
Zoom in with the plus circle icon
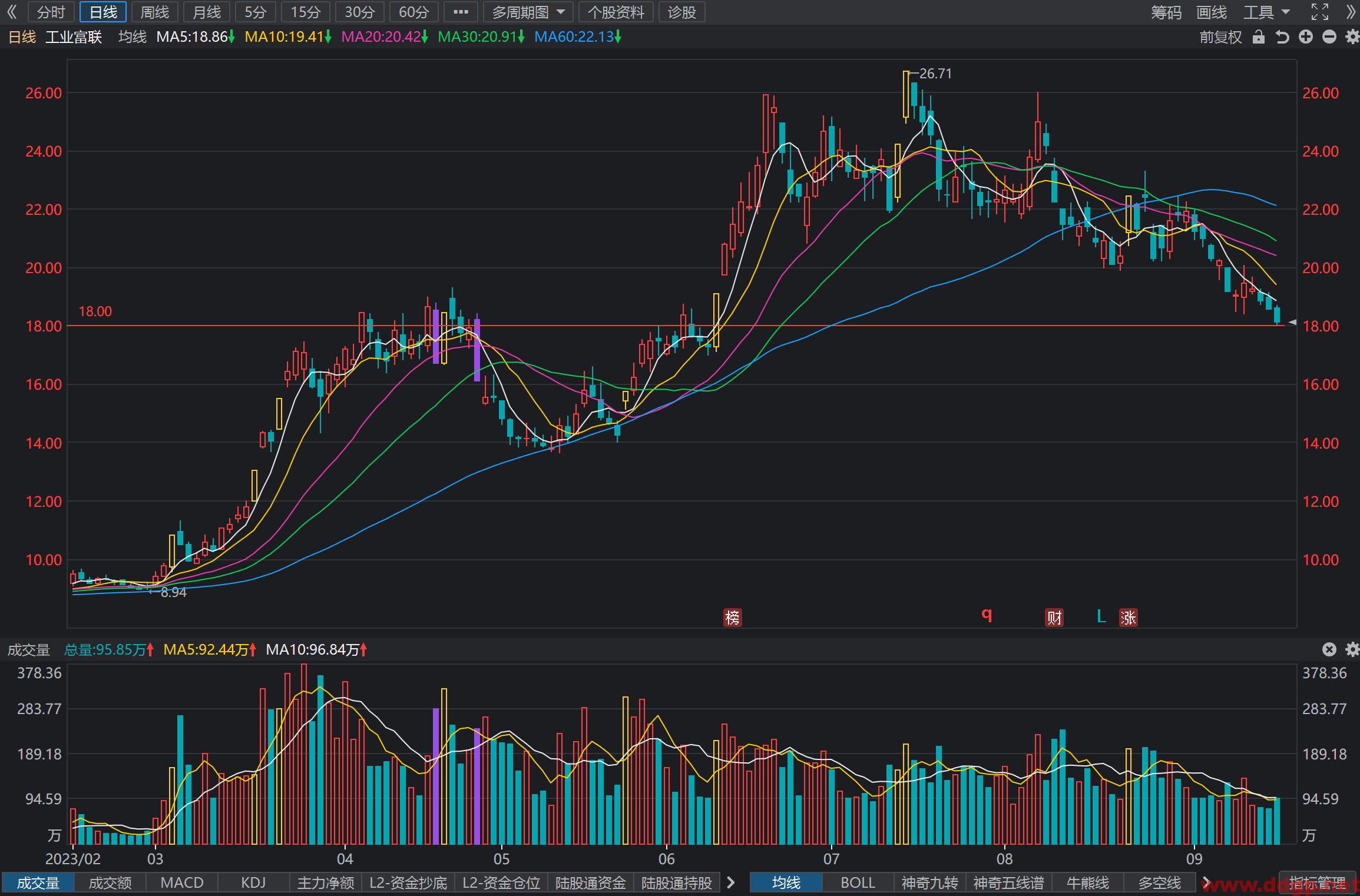coord(1306,37)
